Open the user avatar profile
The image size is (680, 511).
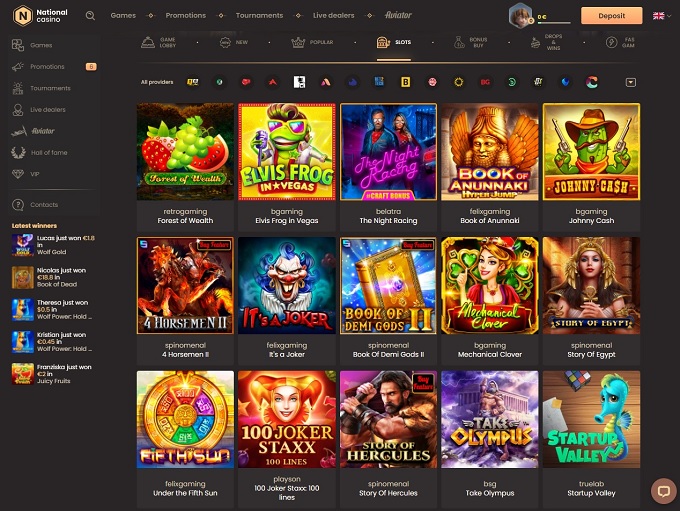coord(520,16)
